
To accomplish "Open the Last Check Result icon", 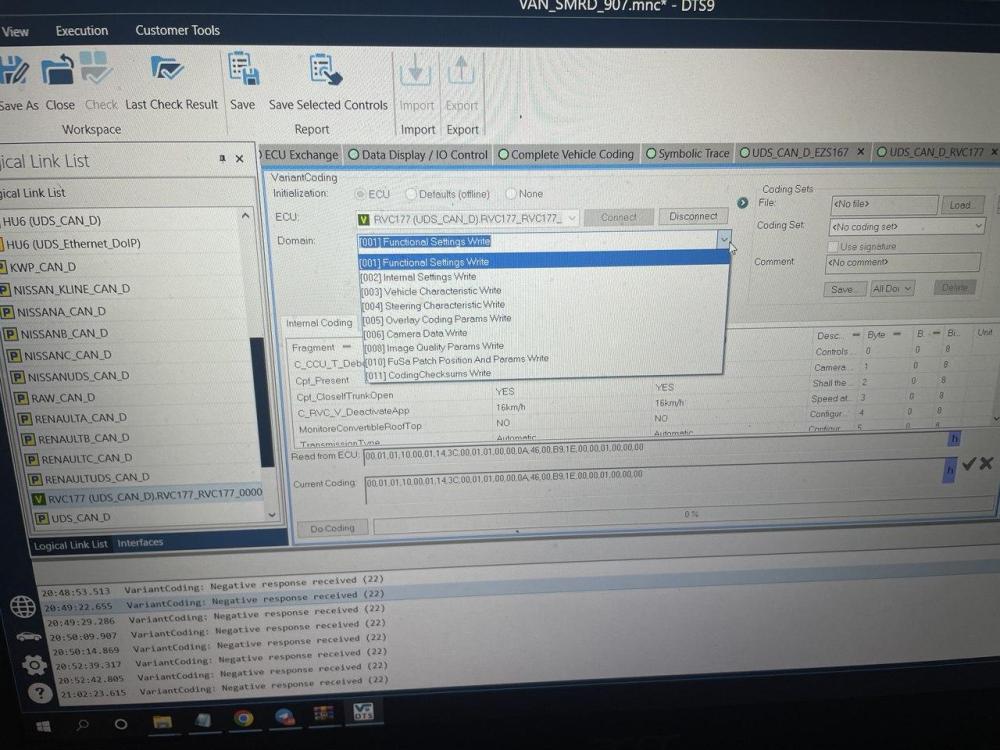I will point(166,69).
